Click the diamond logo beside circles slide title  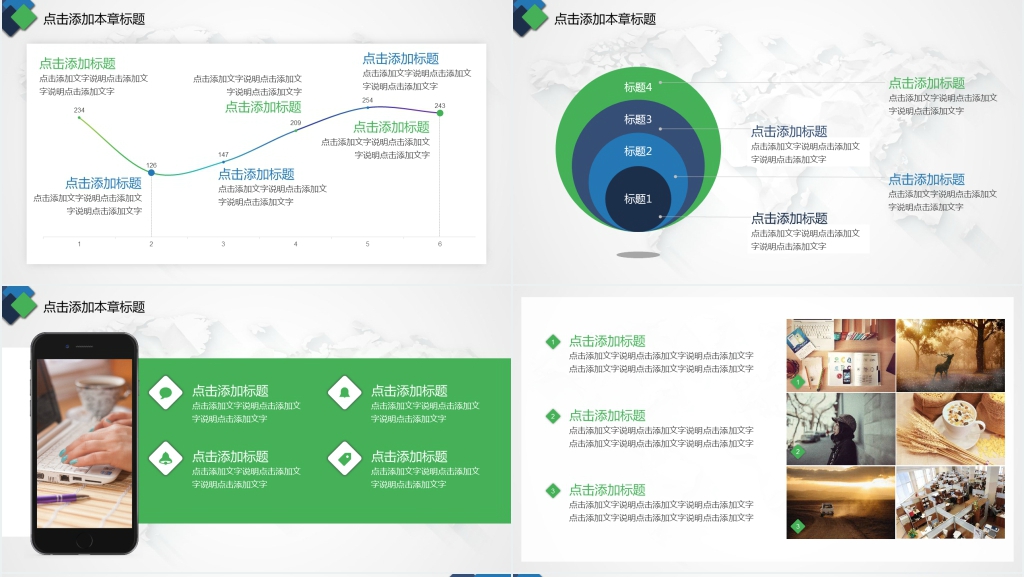532,16
